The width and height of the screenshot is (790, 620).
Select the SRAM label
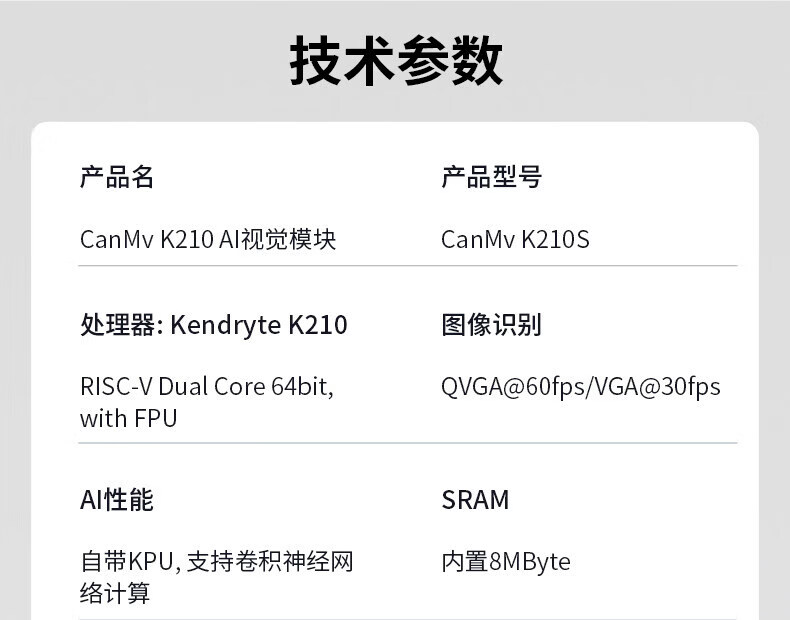[475, 500]
